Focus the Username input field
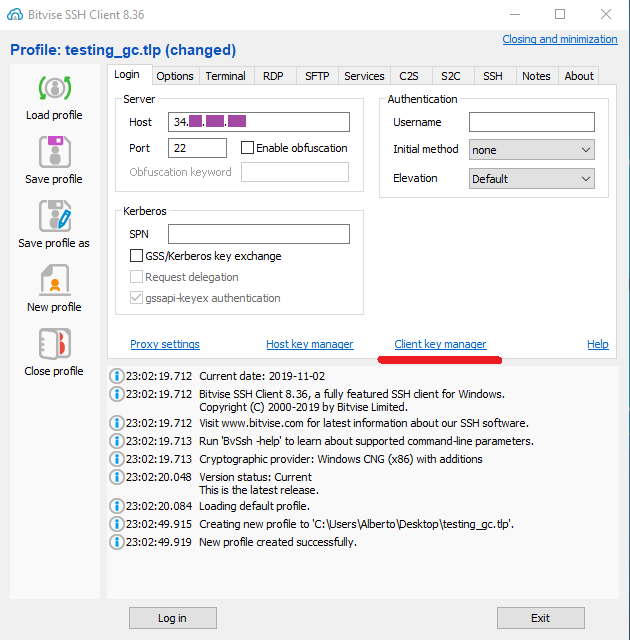The image size is (630, 640). click(532, 122)
